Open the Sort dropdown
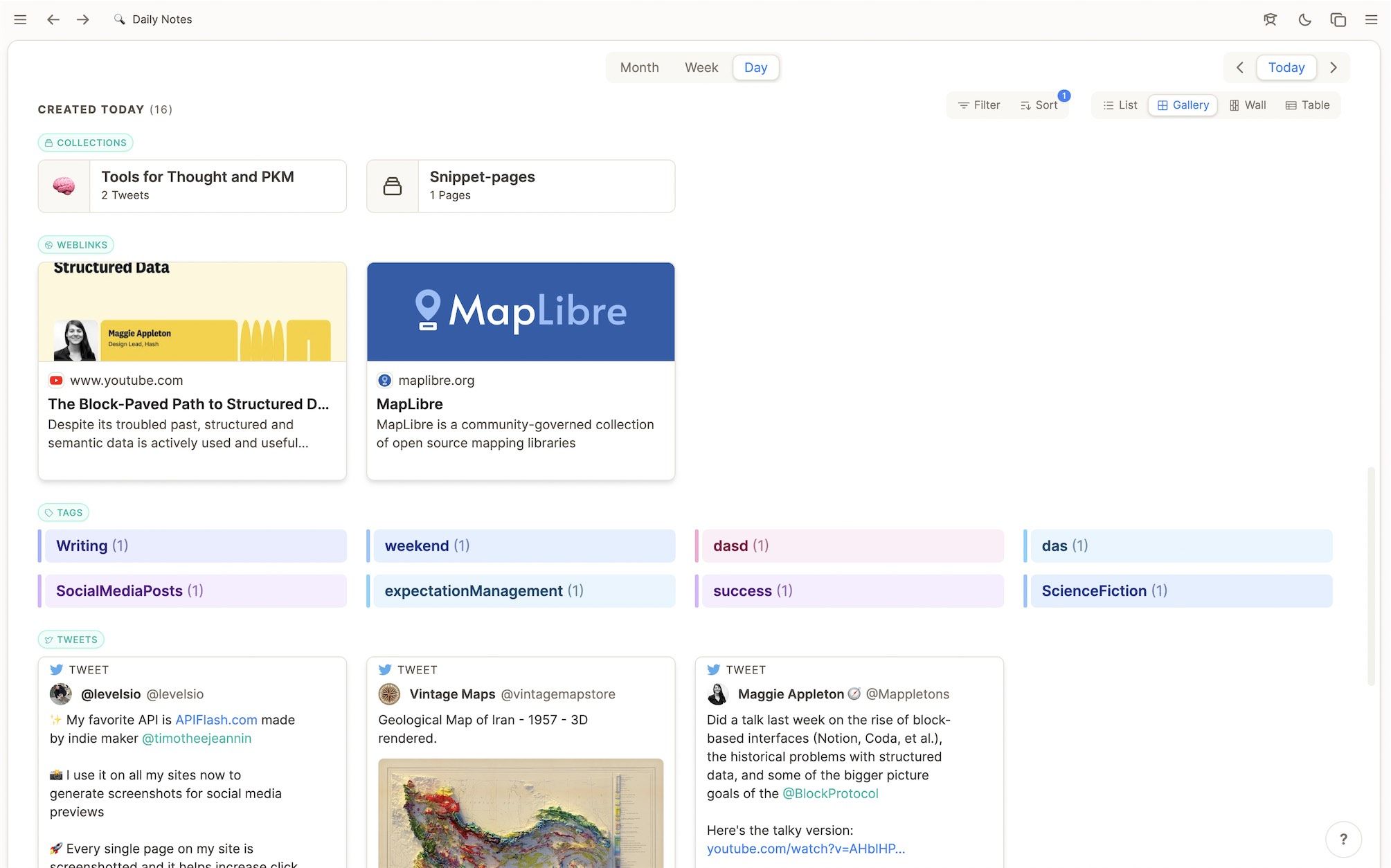This screenshot has height=868, width=1391. 1039,105
